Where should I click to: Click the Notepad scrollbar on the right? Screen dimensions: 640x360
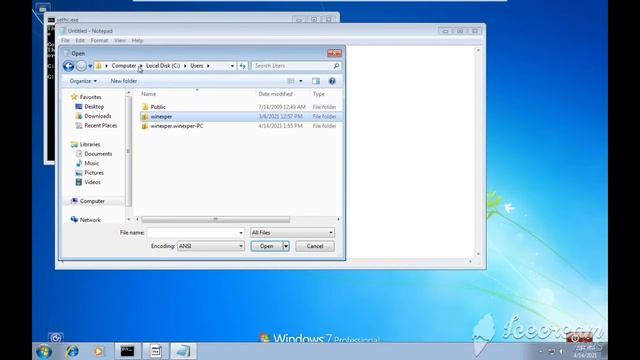[x=478, y=152]
